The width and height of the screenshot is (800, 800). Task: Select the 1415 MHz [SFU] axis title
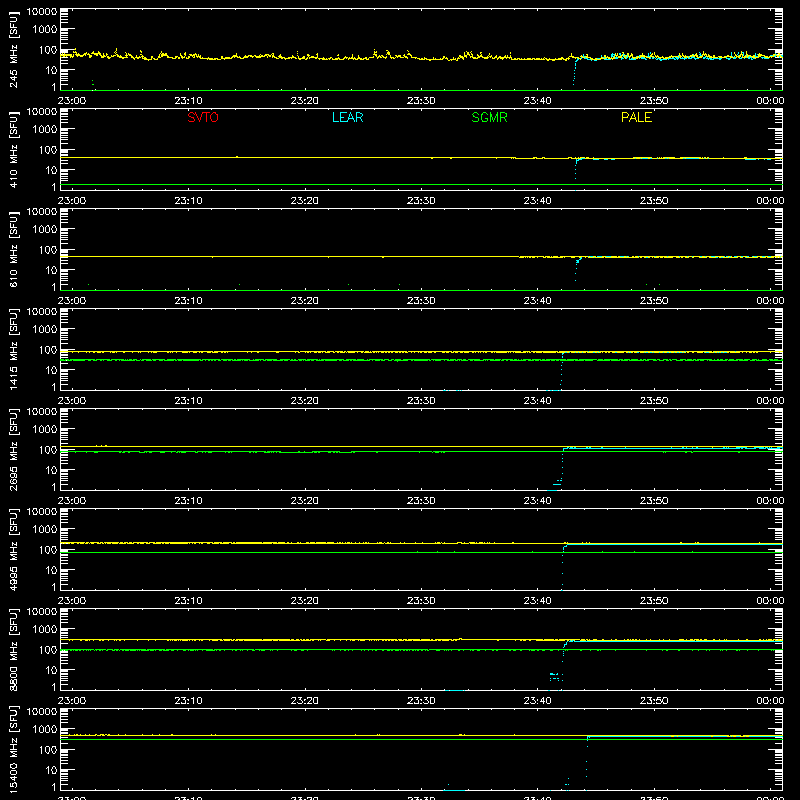pos(13,349)
